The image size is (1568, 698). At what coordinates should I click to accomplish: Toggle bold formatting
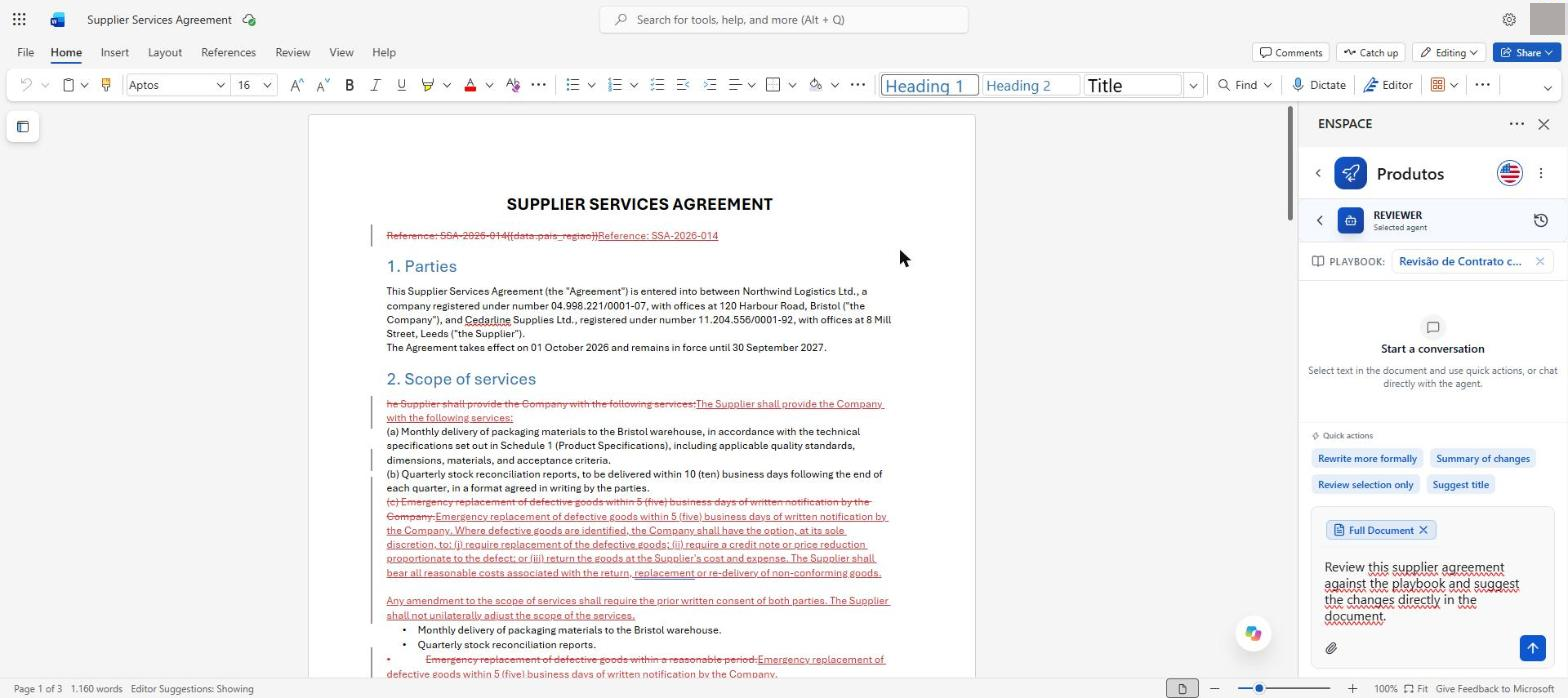tap(349, 85)
